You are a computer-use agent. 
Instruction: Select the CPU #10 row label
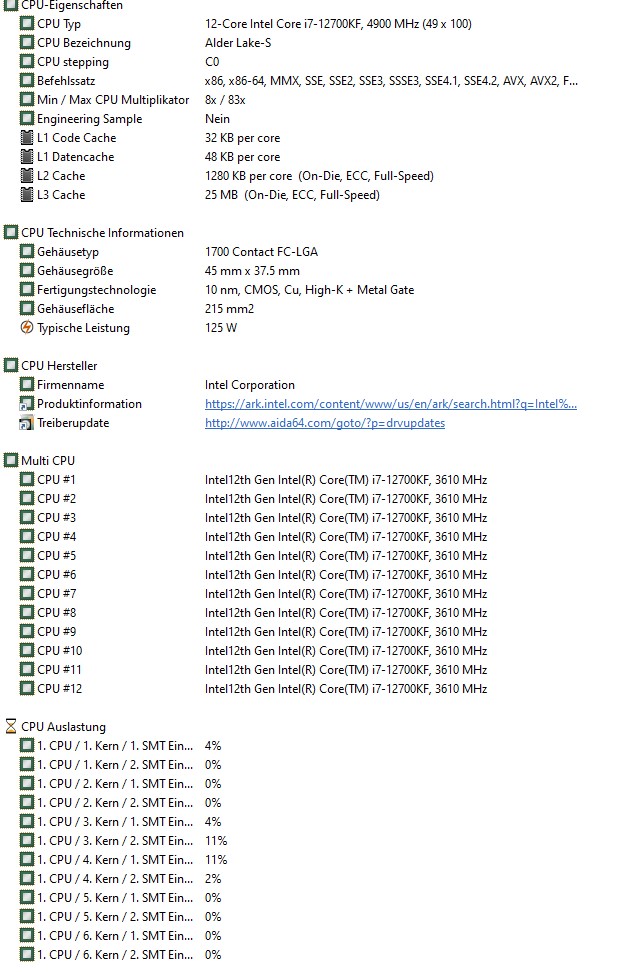[x=59, y=650]
